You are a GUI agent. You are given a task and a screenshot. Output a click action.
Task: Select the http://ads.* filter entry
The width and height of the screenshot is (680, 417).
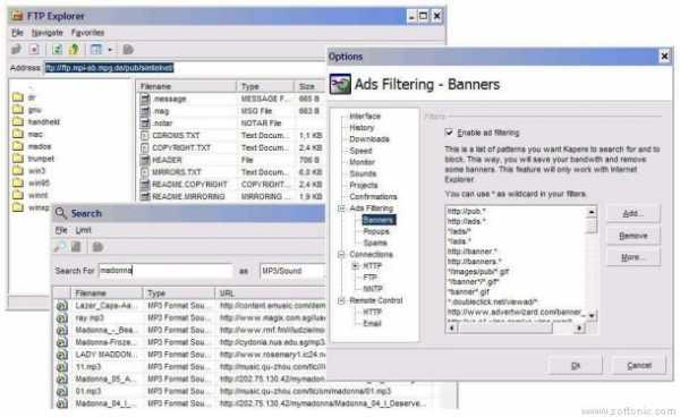pyautogui.click(x=466, y=222)
